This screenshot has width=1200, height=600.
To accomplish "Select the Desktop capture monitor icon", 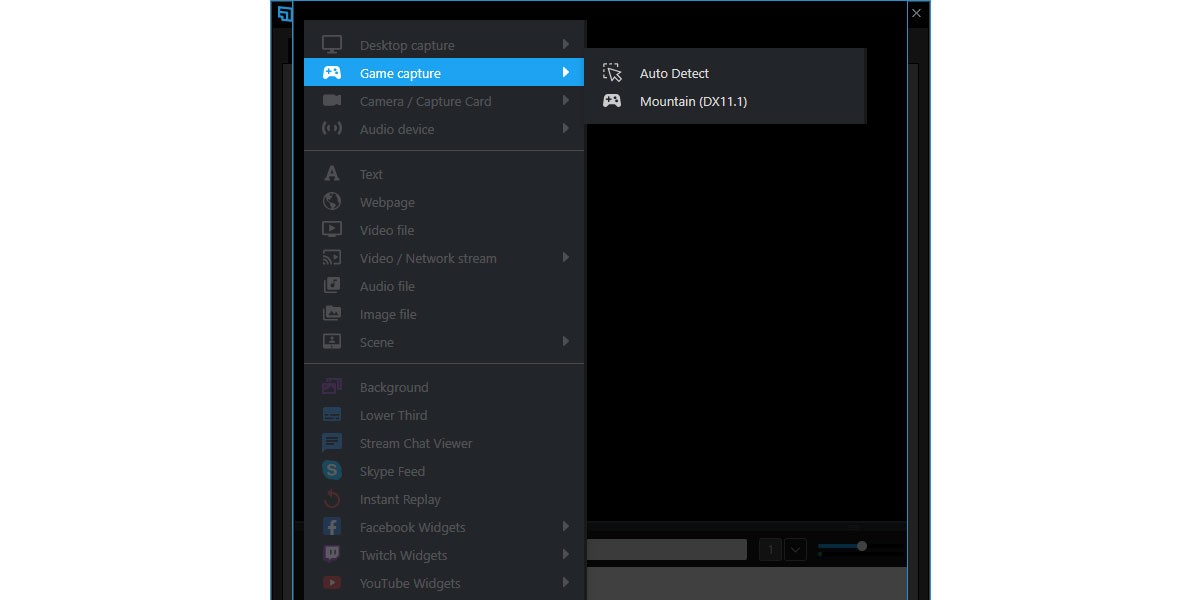I will (x=331, y=44).
